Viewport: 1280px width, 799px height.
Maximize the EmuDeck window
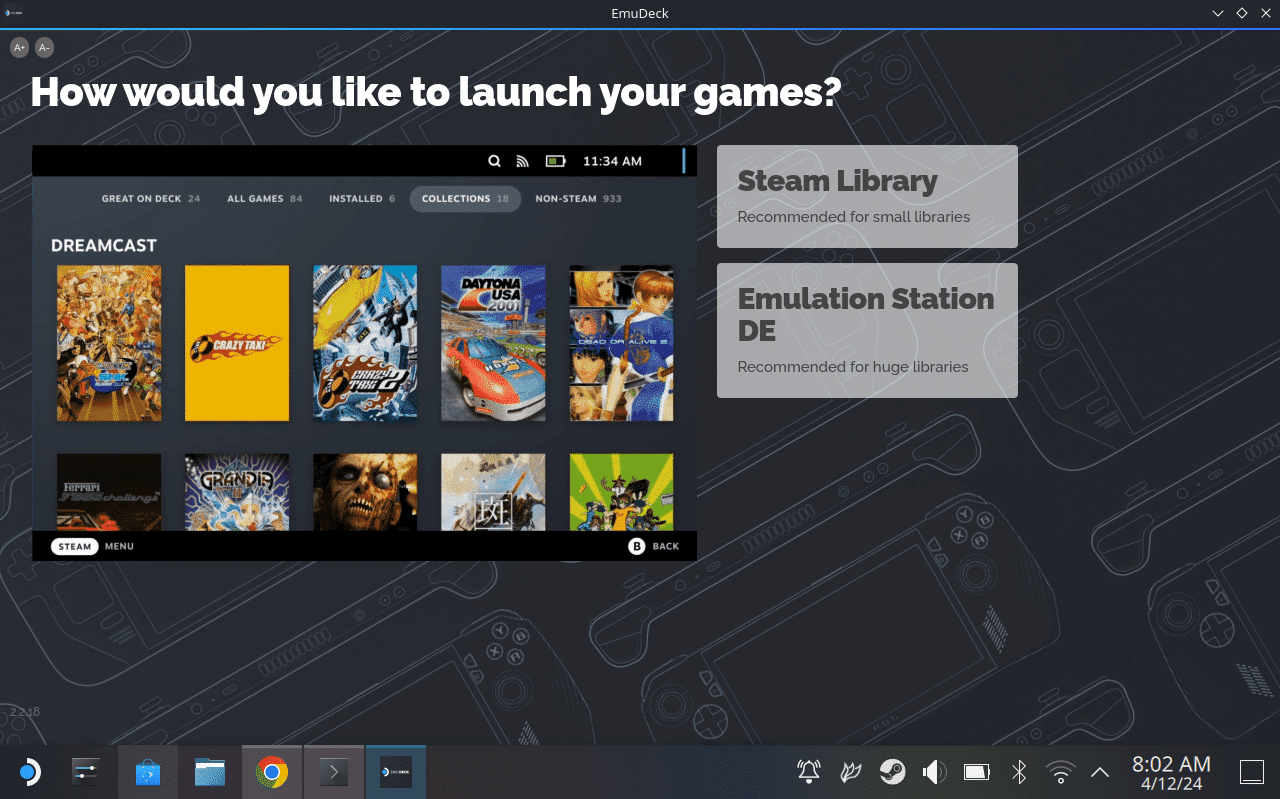tap(1242, 13)
